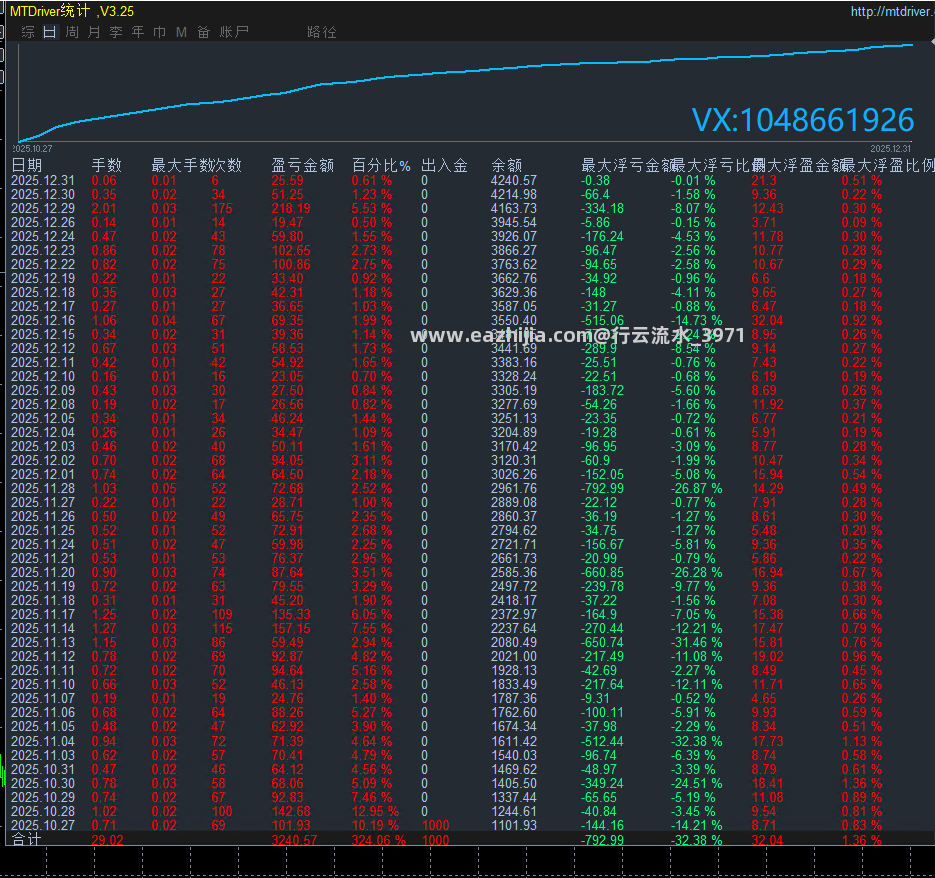Open the 备 tab
This screenshot has height=878, width=935.
[203, 32]
